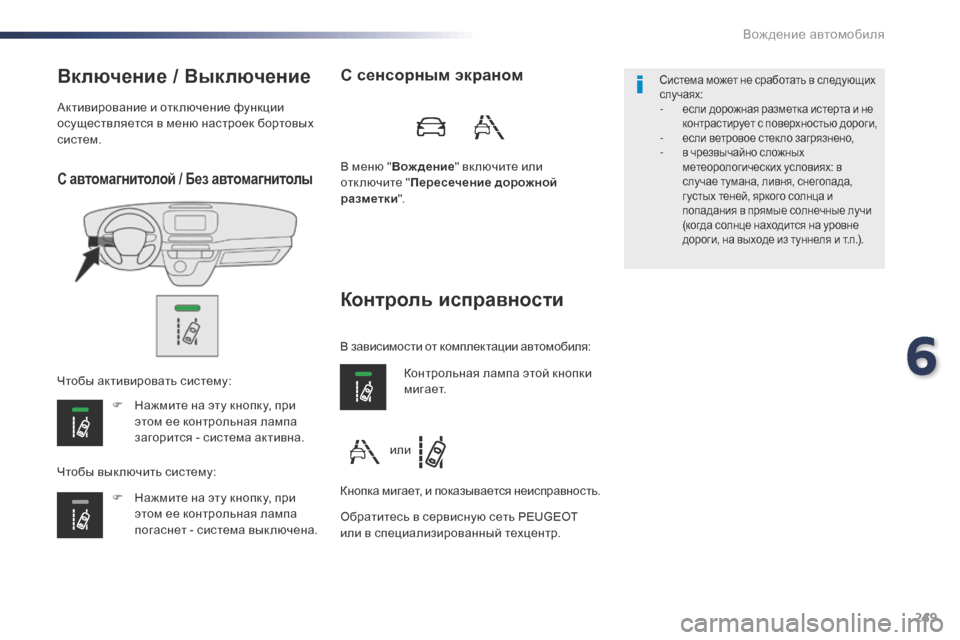Click the text mentioning 'сервисную сеть PEUGEOT'
The height and width of the screenshot is (640, 960).
tap(459, 525)
